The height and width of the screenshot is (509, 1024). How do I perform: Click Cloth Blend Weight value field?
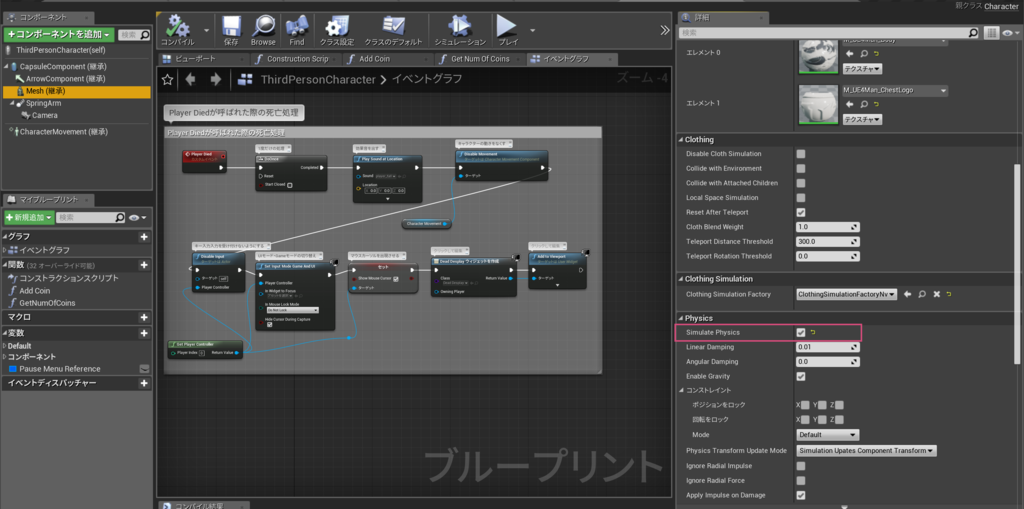(827, 227)
